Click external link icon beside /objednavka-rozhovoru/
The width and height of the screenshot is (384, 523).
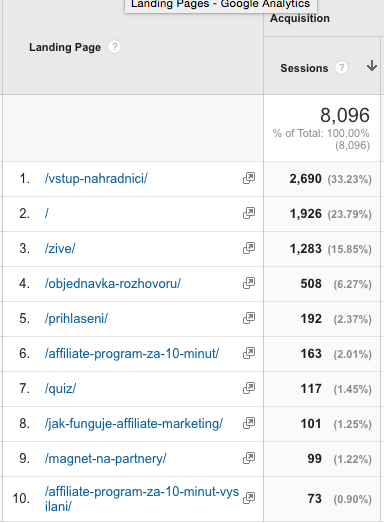(249, 283)
